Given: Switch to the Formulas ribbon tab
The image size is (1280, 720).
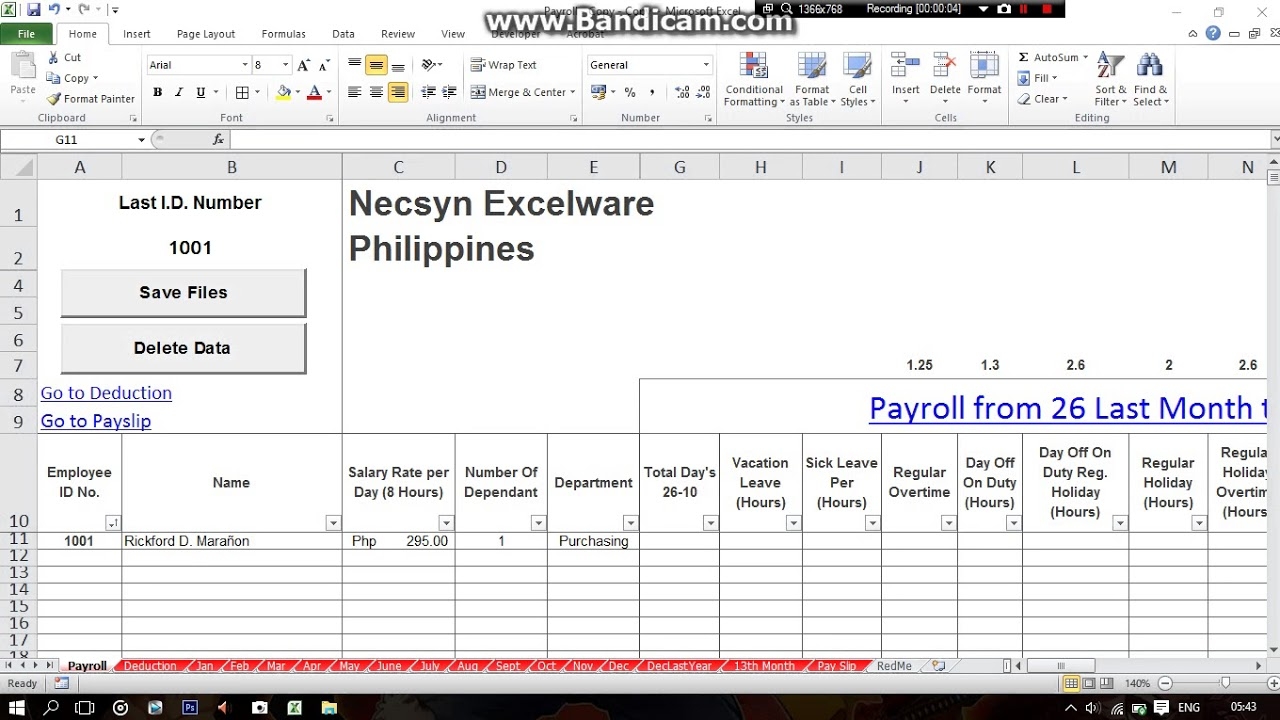Looking at the screenshot, I should coord(283,33).
